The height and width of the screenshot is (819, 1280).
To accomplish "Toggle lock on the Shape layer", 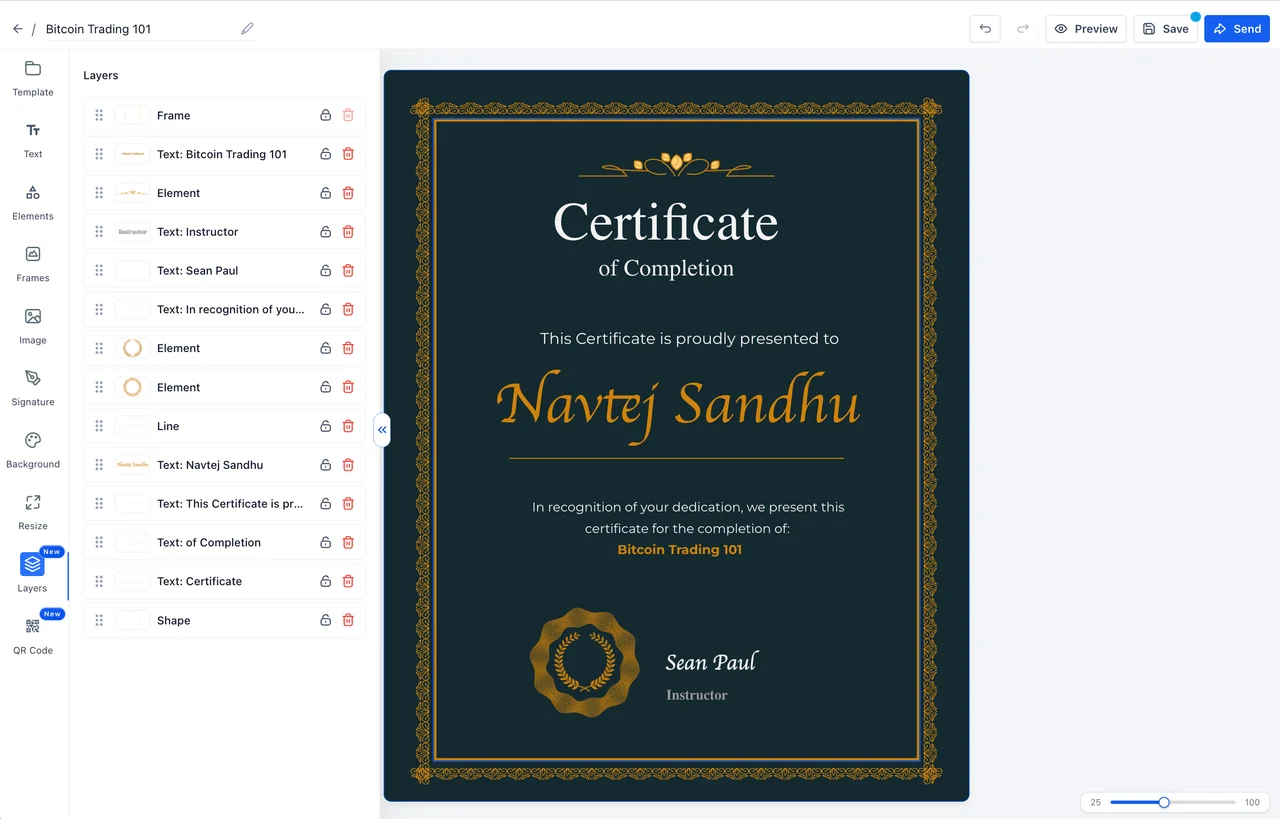I will (x=325, y=621).
